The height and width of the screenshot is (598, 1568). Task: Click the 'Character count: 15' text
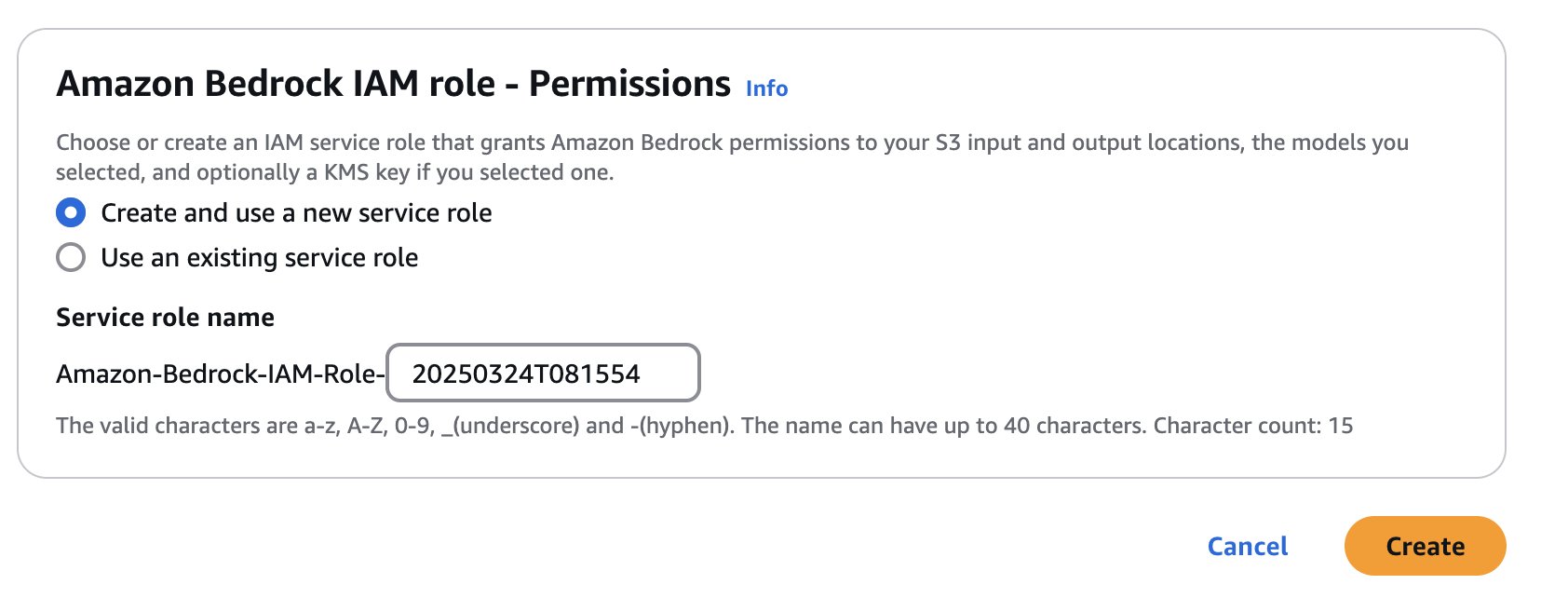(x=1253, y=426)
